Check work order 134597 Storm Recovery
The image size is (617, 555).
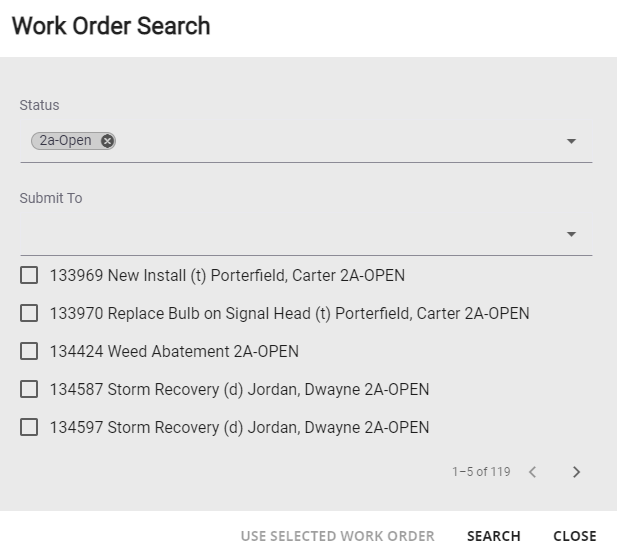click(x=29, y=427)
